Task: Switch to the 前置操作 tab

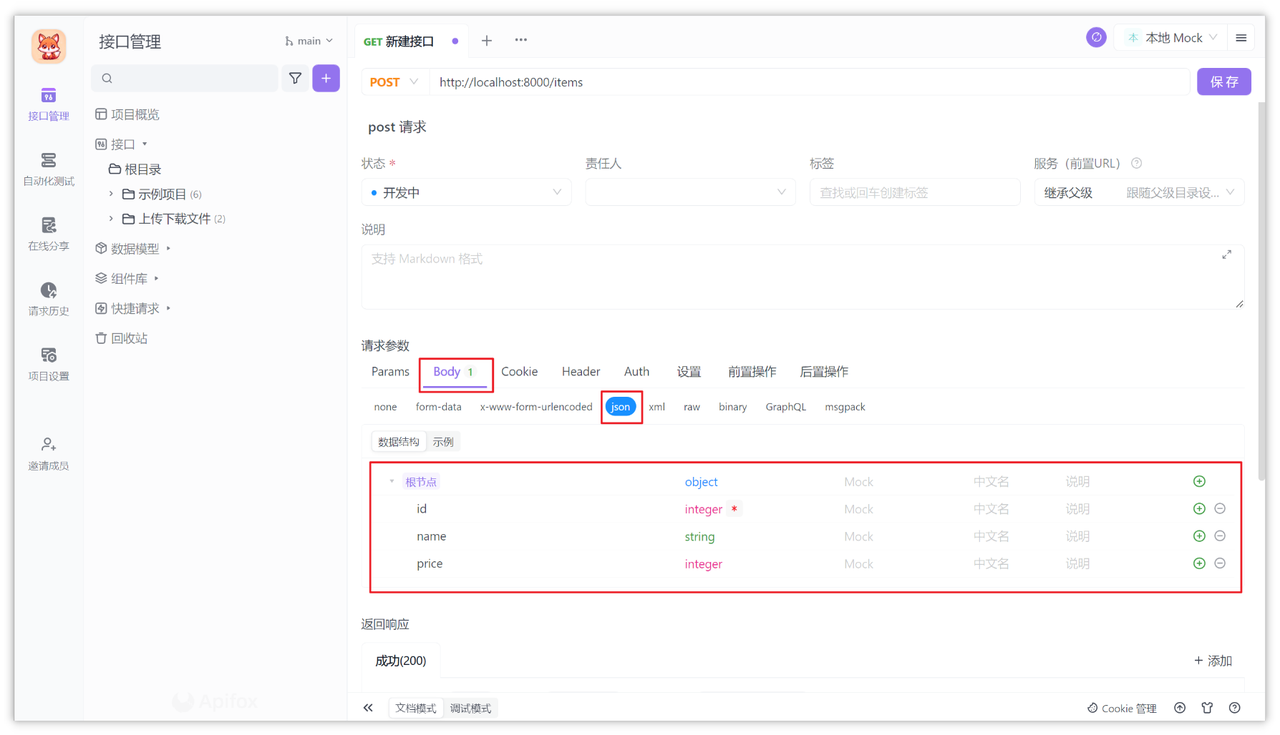Action: pos(752,371)
